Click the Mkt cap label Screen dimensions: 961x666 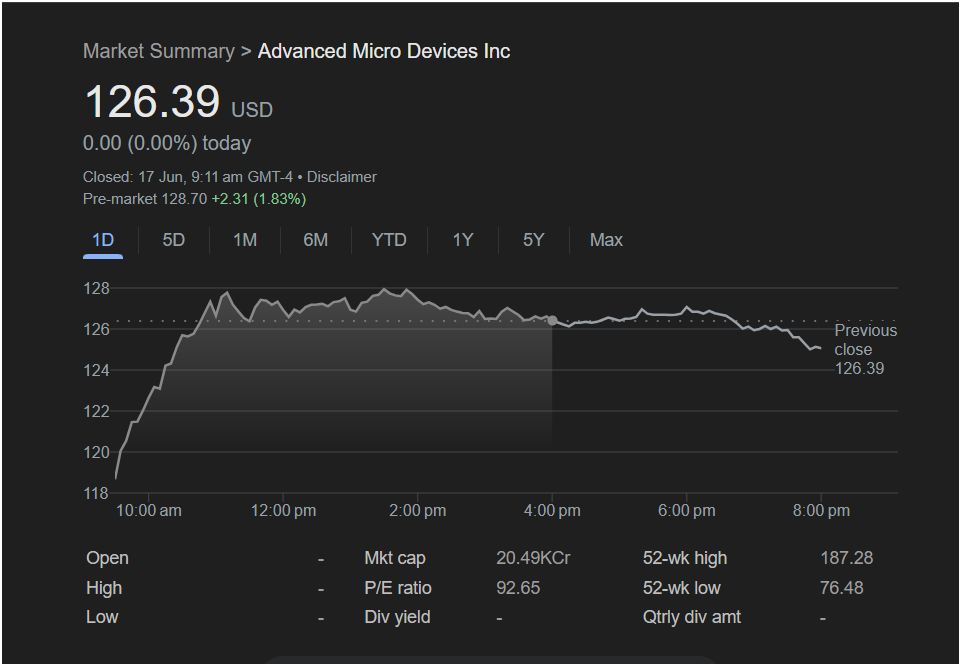[x=395, y=558]
